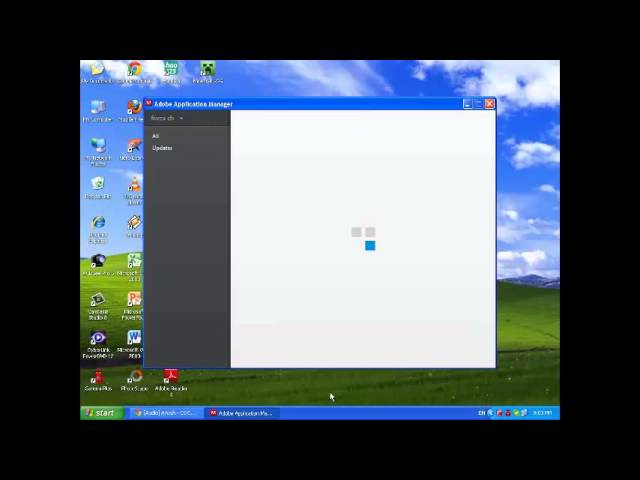Open the webcam application desktop shortcut
The image size is (640, 480).
coord(98,265)
